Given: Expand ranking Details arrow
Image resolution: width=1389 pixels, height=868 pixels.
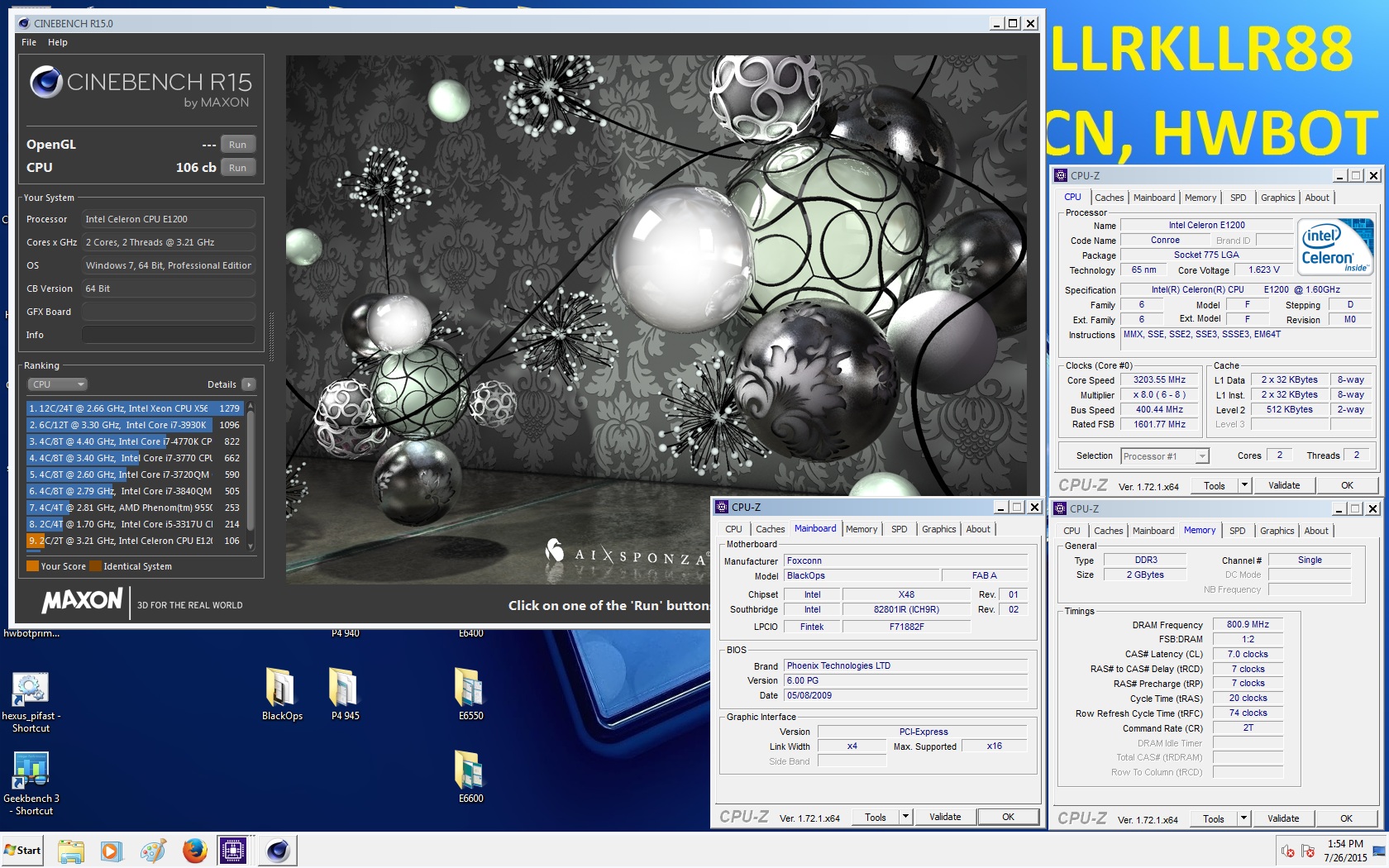Looking at the screenshot, I should point(249,384).
